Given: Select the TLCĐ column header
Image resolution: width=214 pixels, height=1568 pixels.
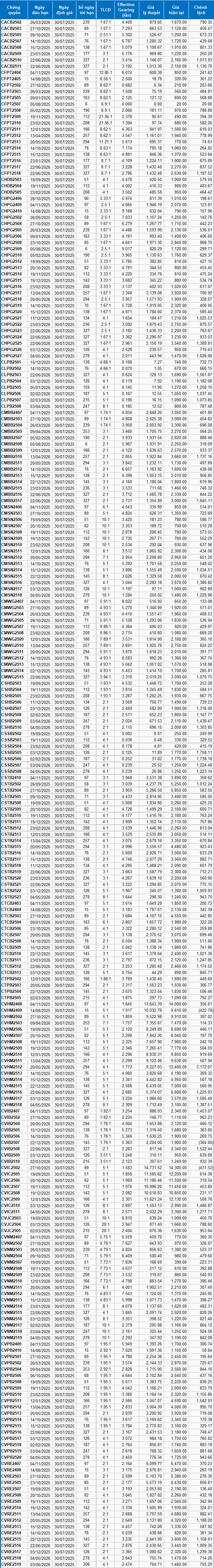Looking at the screenshot, I should [x=105, y=10].
